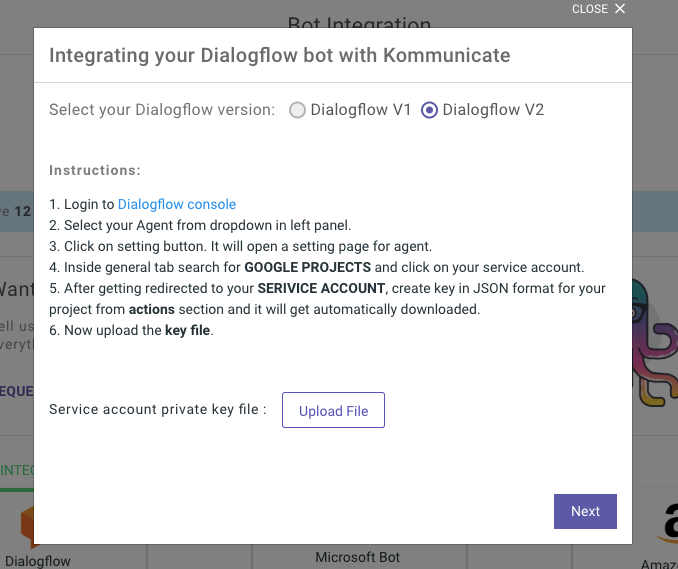Image resolution: width=678 pixels, height=569 pixels.
Task: Click the Next button
Action: pos(585,511)
